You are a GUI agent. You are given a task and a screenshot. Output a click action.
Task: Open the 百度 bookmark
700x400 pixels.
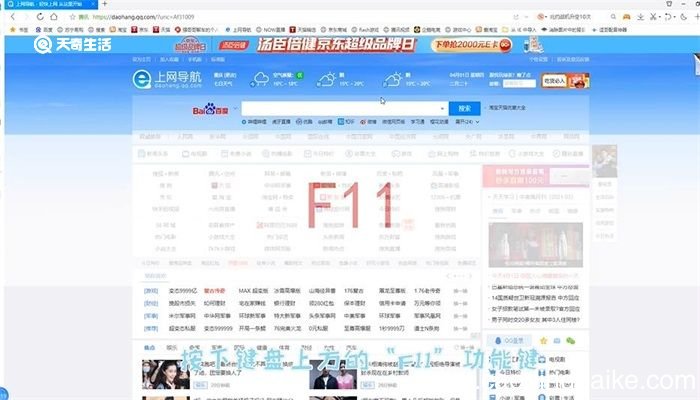[x=44, y=29]
